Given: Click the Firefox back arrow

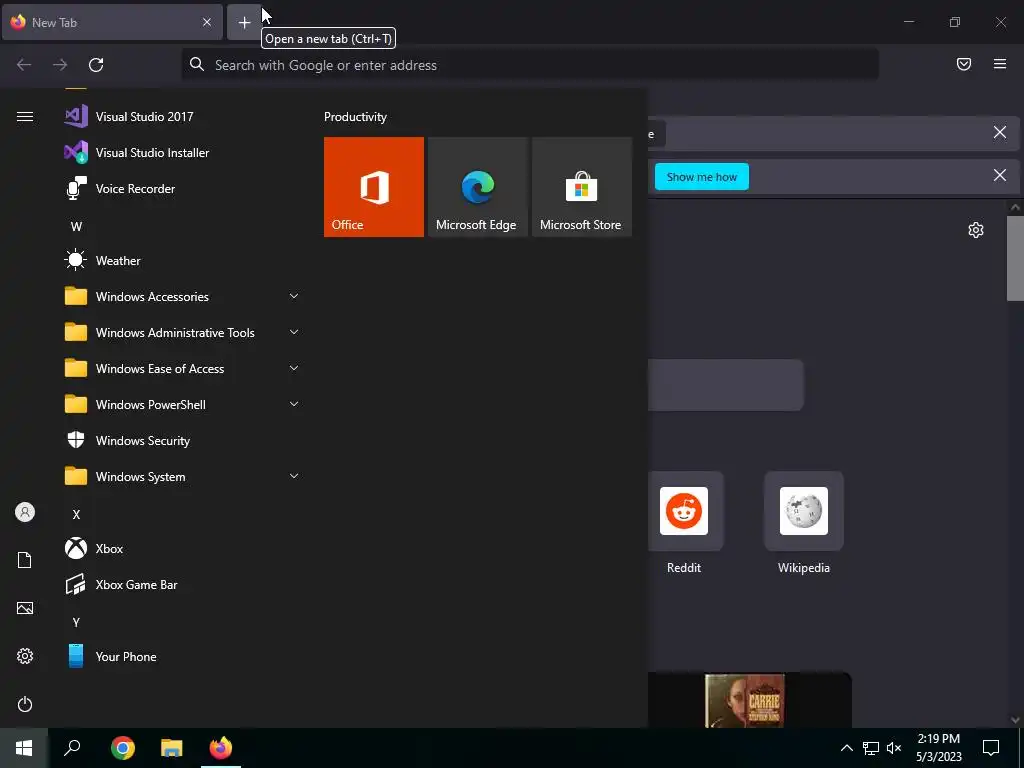Looking at the screenshot, I should 24,65.
